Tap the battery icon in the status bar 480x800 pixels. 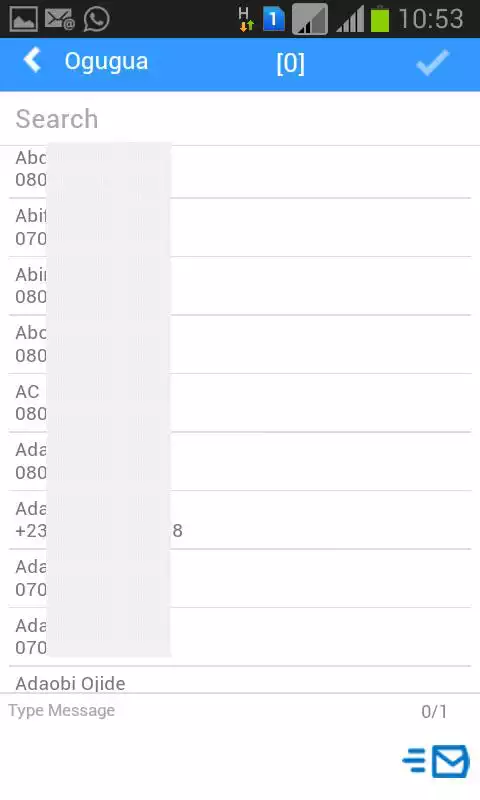[380, 19]
